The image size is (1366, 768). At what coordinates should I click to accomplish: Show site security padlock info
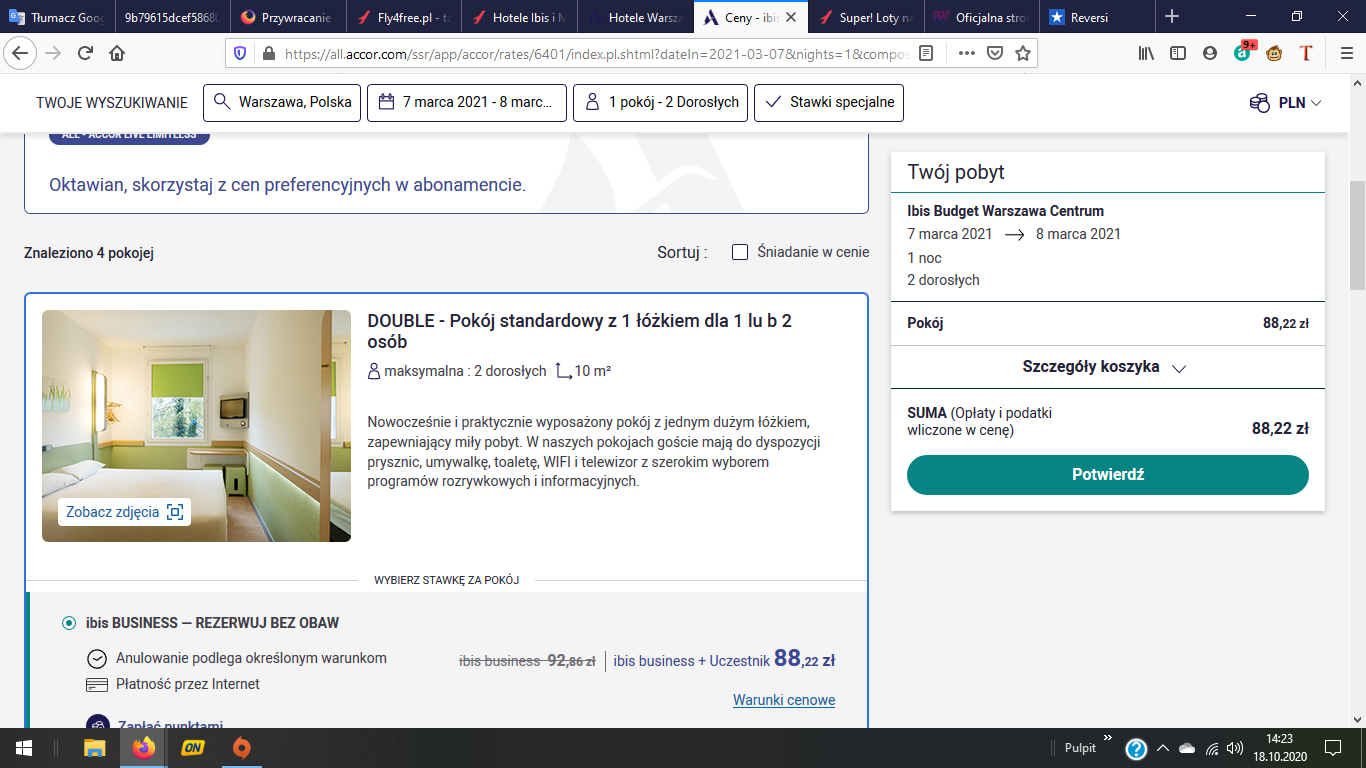tap(267, 54)
